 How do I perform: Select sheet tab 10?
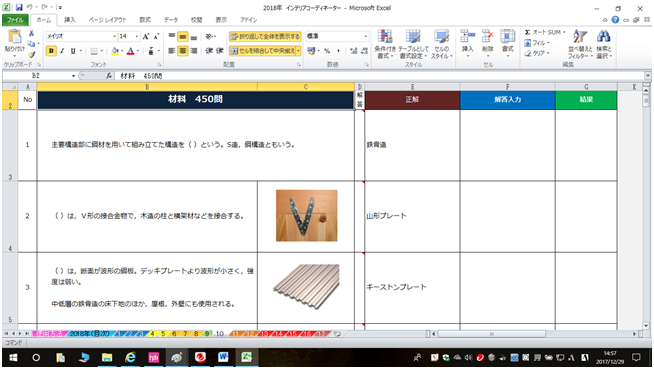(220, 334)
